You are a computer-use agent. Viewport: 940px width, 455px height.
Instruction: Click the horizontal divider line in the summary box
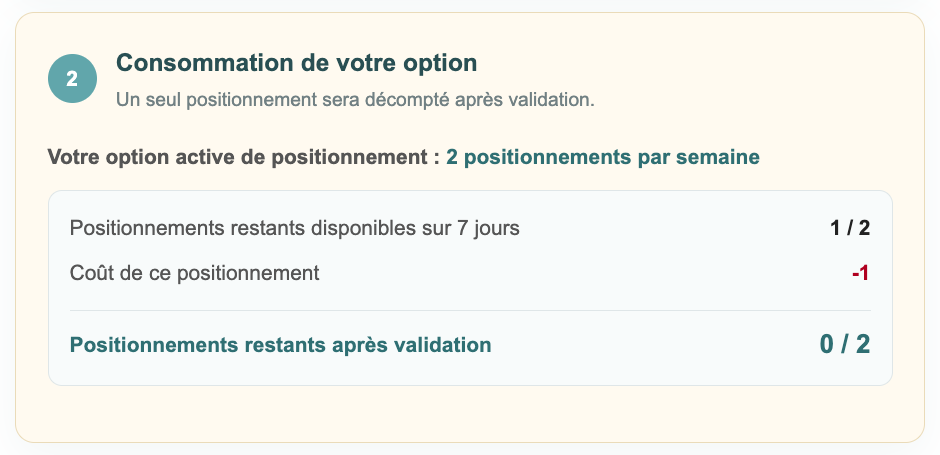point(470,311)
